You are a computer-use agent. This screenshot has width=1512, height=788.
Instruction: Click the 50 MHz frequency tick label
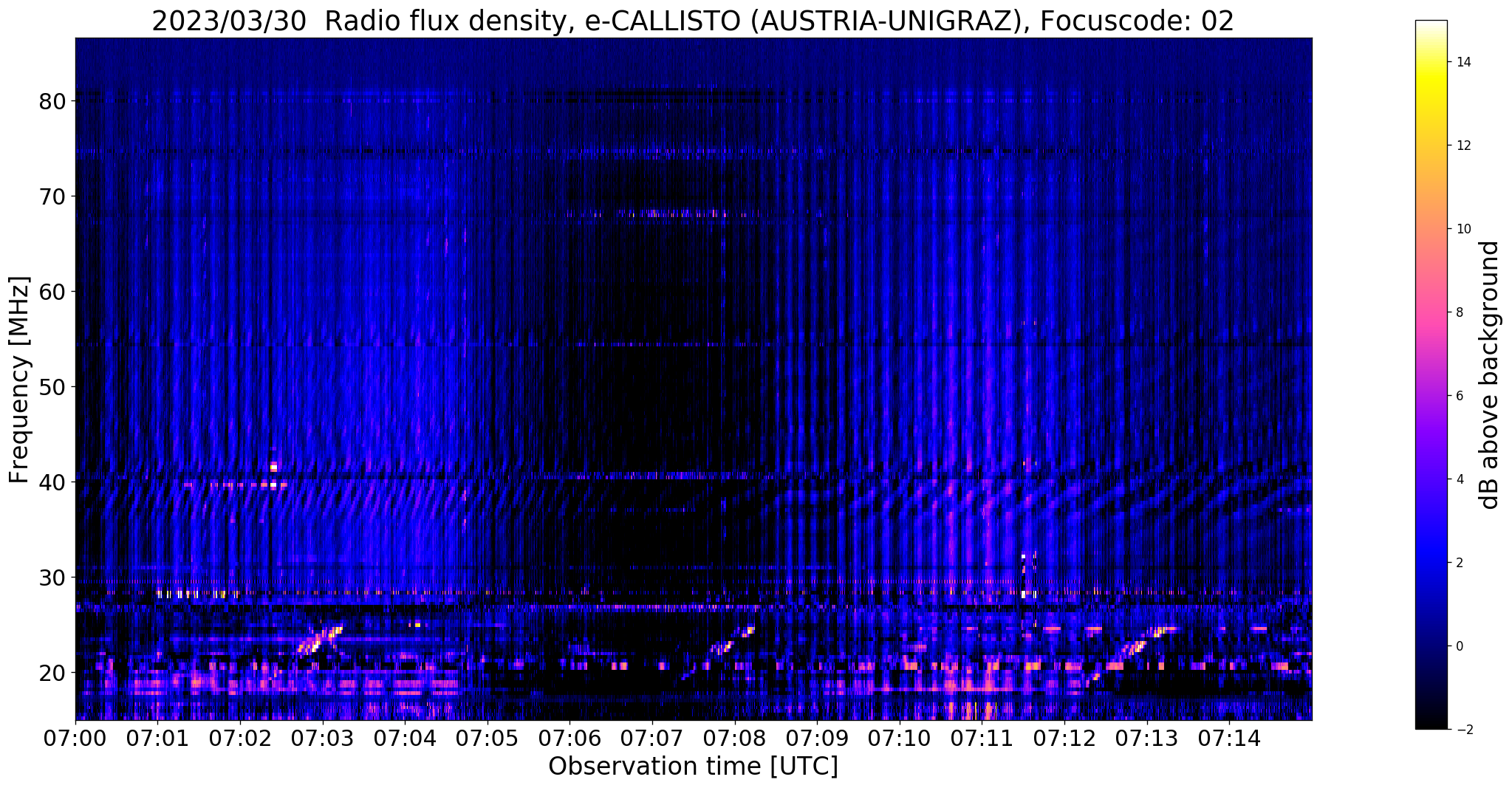click(x=52, y=387)
